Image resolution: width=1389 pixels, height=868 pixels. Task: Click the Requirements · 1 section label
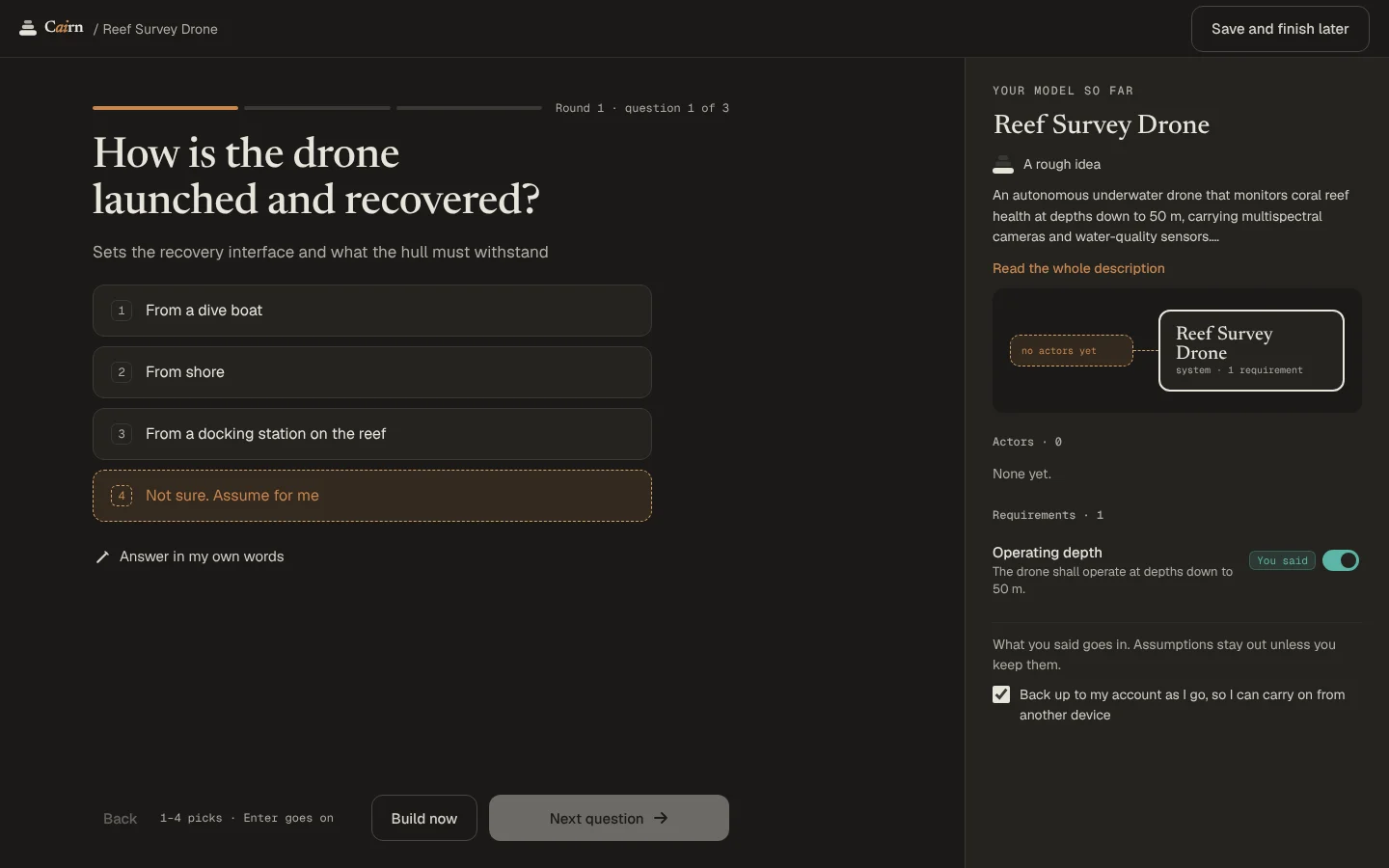[1048, 515]
